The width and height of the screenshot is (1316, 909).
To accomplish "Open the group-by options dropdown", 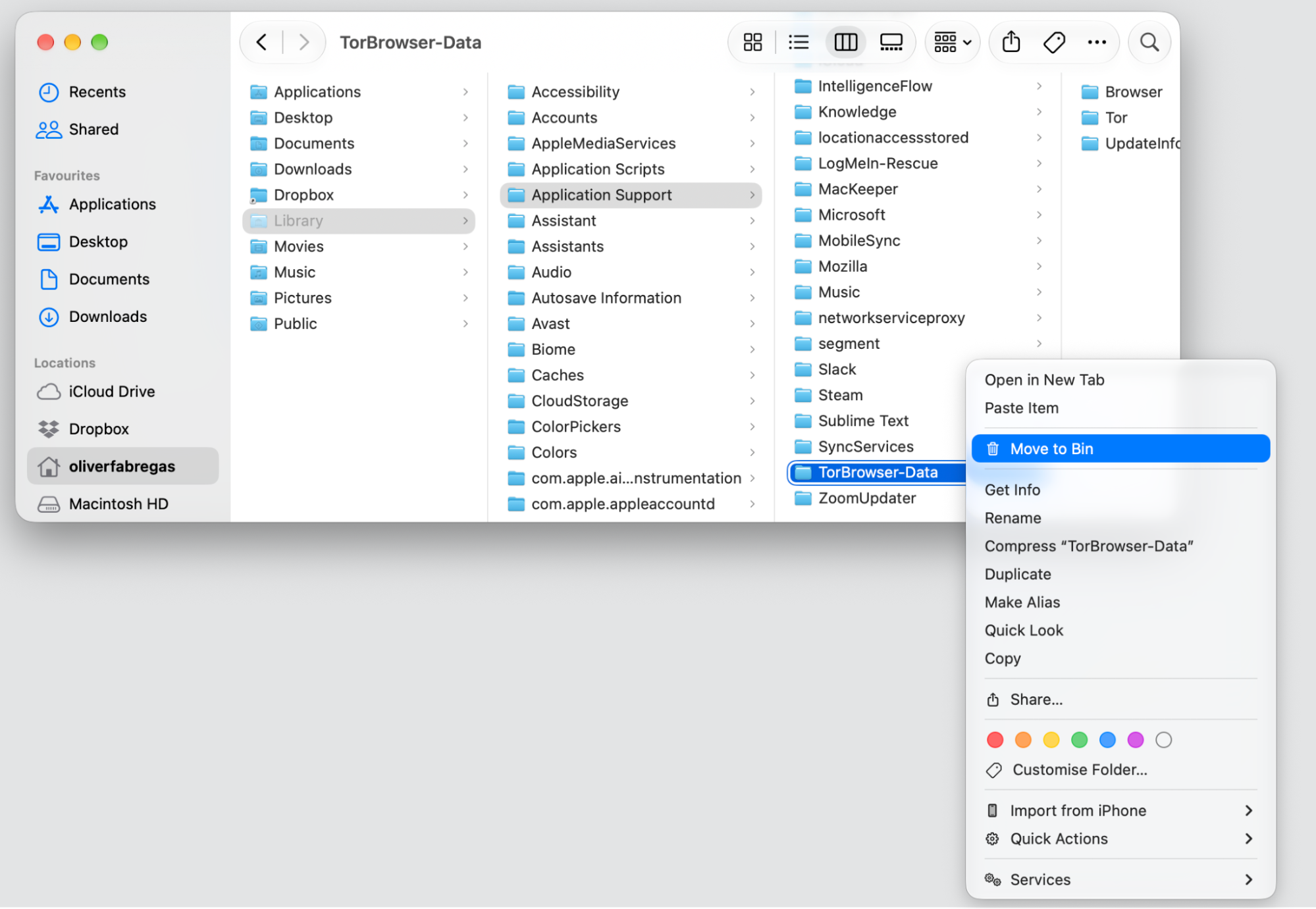I will pyautogui.click(x=952, y=42).
